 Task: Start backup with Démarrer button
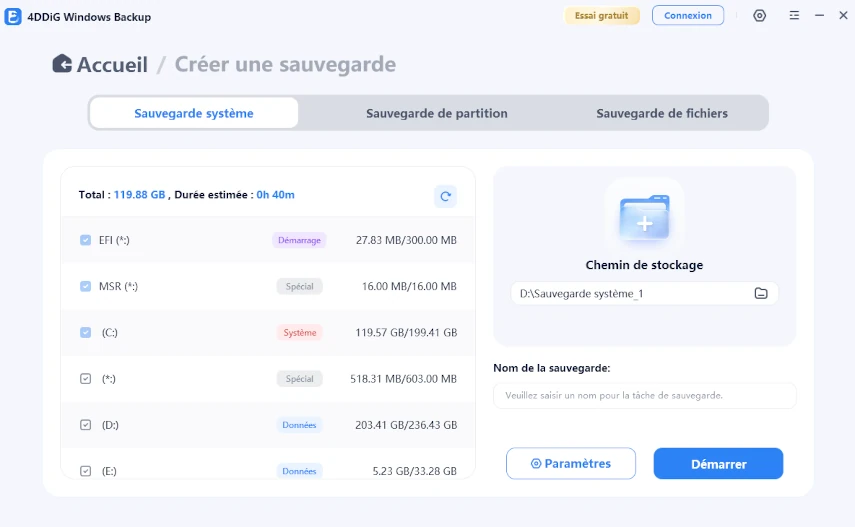pos(718,464)
